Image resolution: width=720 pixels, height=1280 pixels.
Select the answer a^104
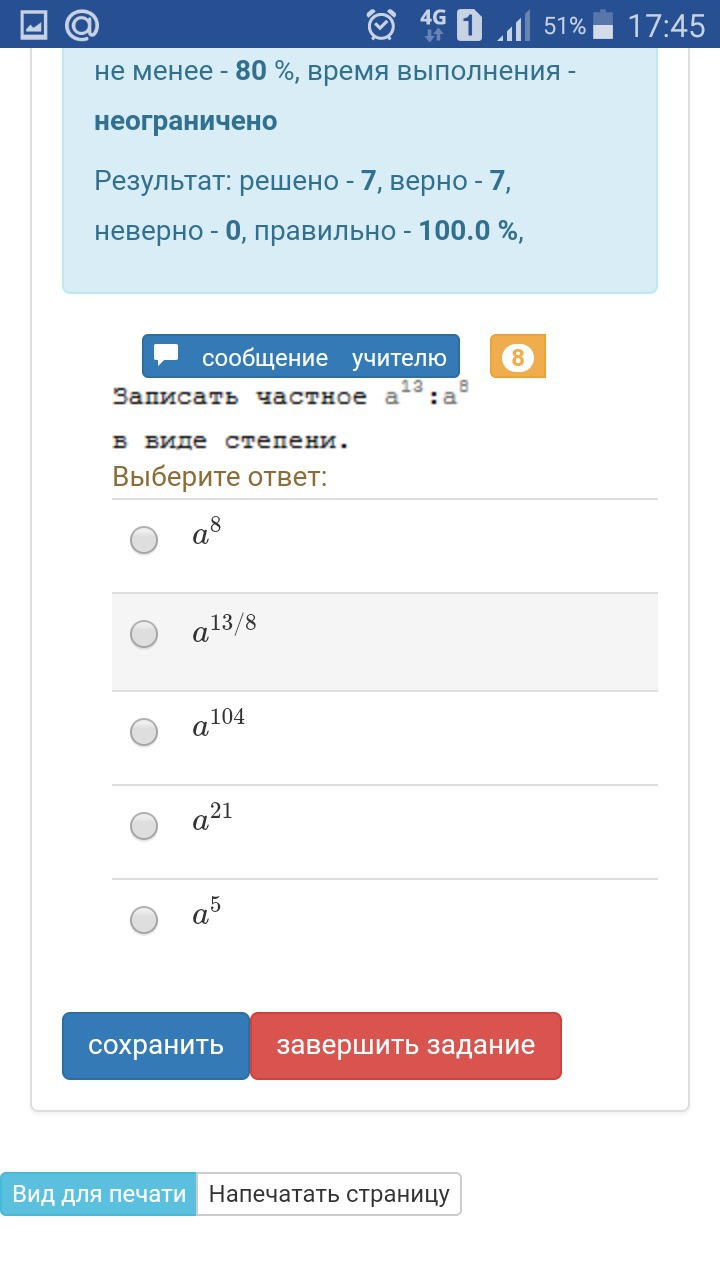[x=143, y=732]
